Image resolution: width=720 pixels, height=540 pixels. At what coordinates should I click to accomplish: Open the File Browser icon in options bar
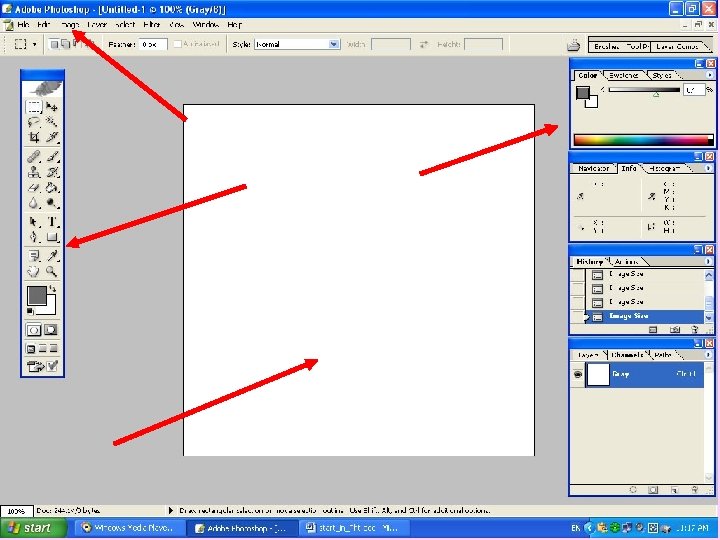[573, 45]
